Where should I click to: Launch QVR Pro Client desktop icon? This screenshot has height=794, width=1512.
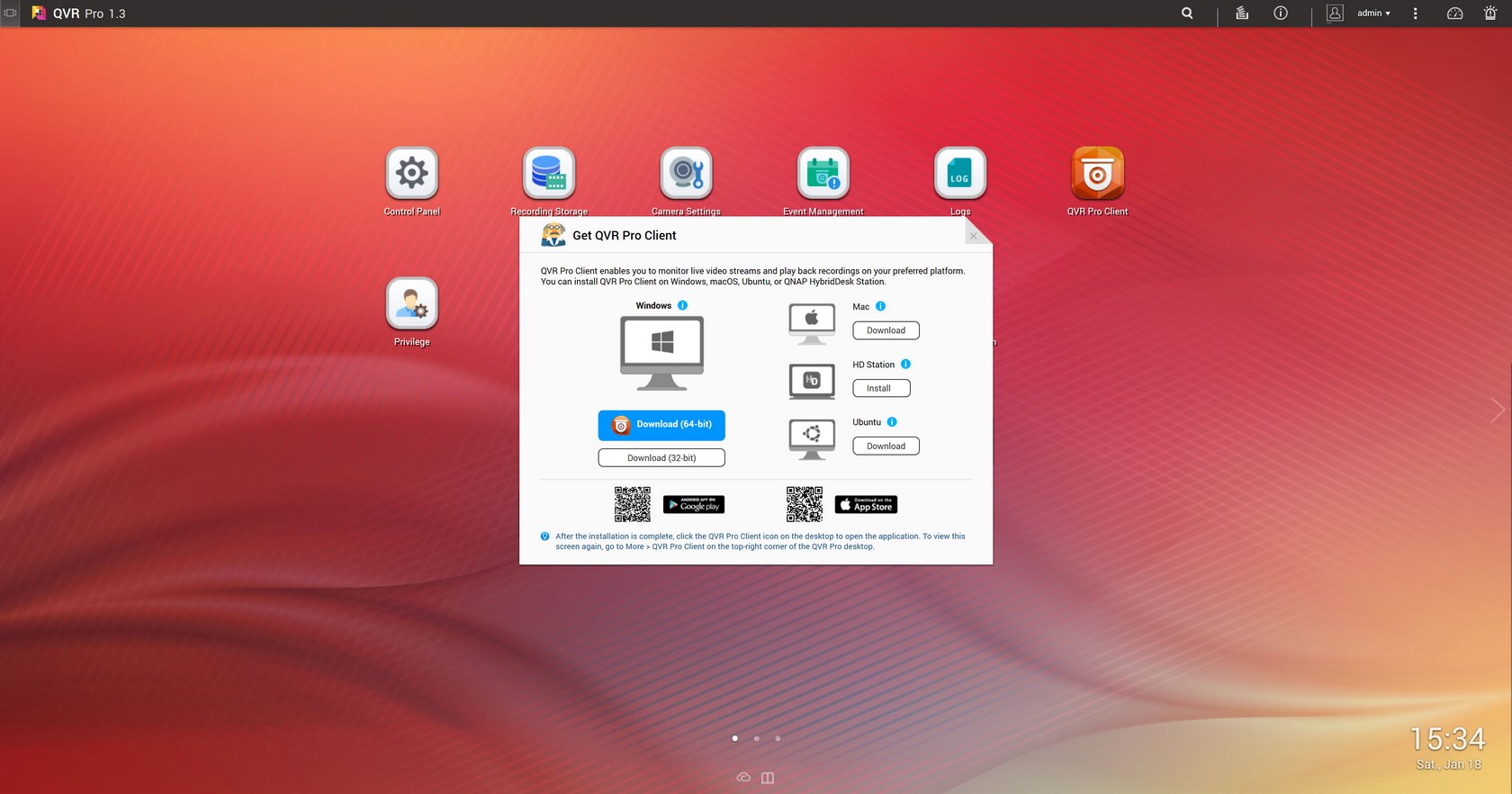pyautogui.click(x=1097, y=173)
